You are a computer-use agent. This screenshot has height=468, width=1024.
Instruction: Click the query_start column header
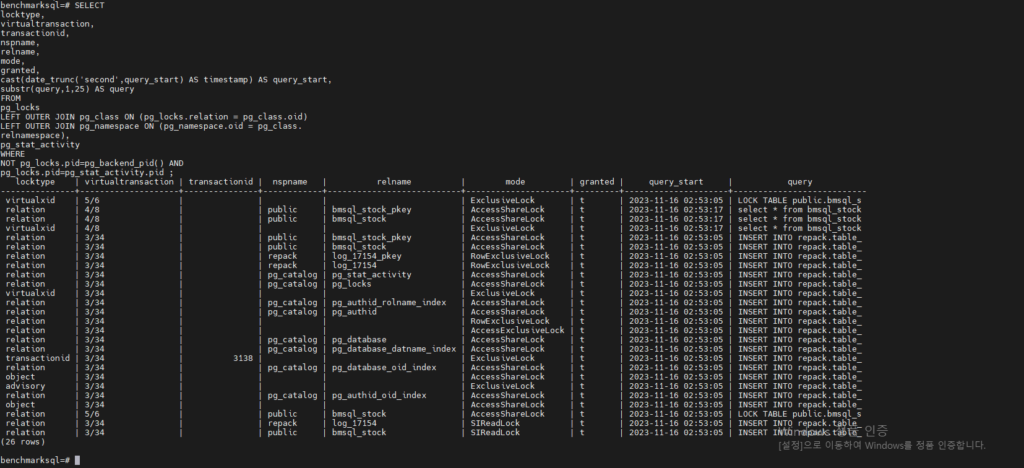point(675,182)
